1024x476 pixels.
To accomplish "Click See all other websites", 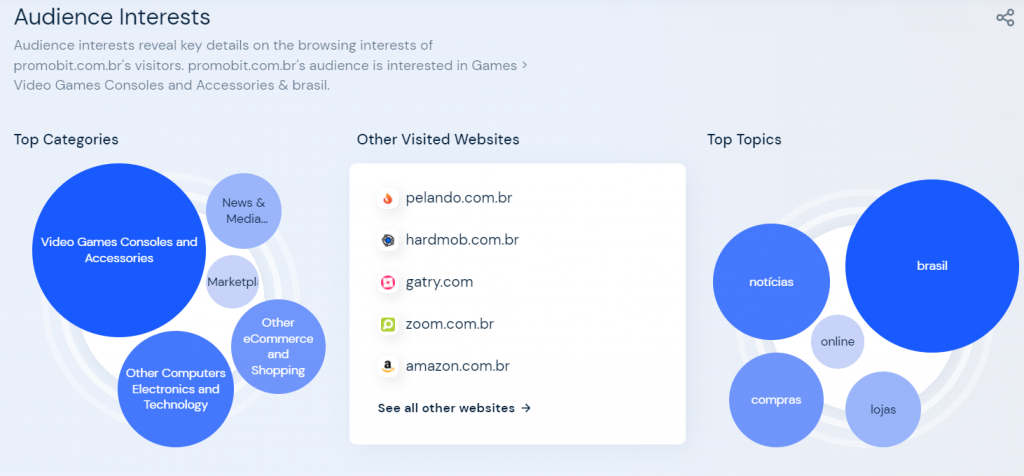I will click(454, 408).
